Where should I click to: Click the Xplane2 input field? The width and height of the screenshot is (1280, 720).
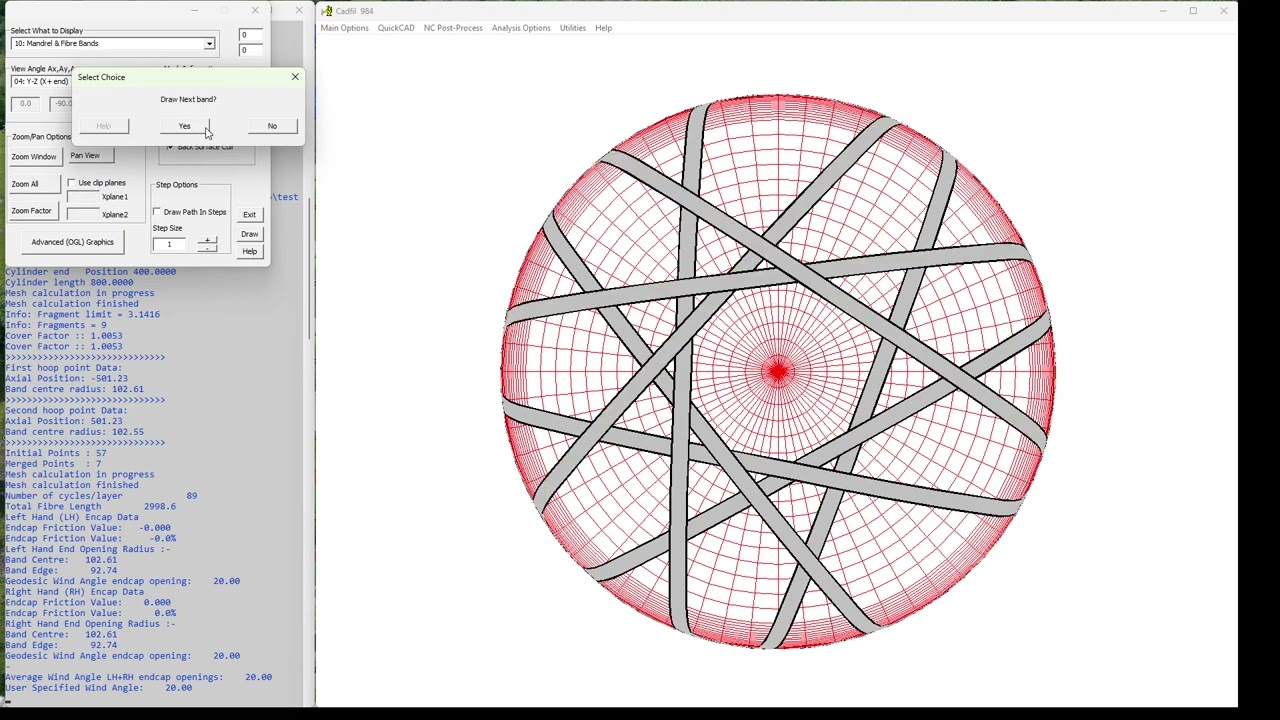pyautogui.click(x=83, y=214)
